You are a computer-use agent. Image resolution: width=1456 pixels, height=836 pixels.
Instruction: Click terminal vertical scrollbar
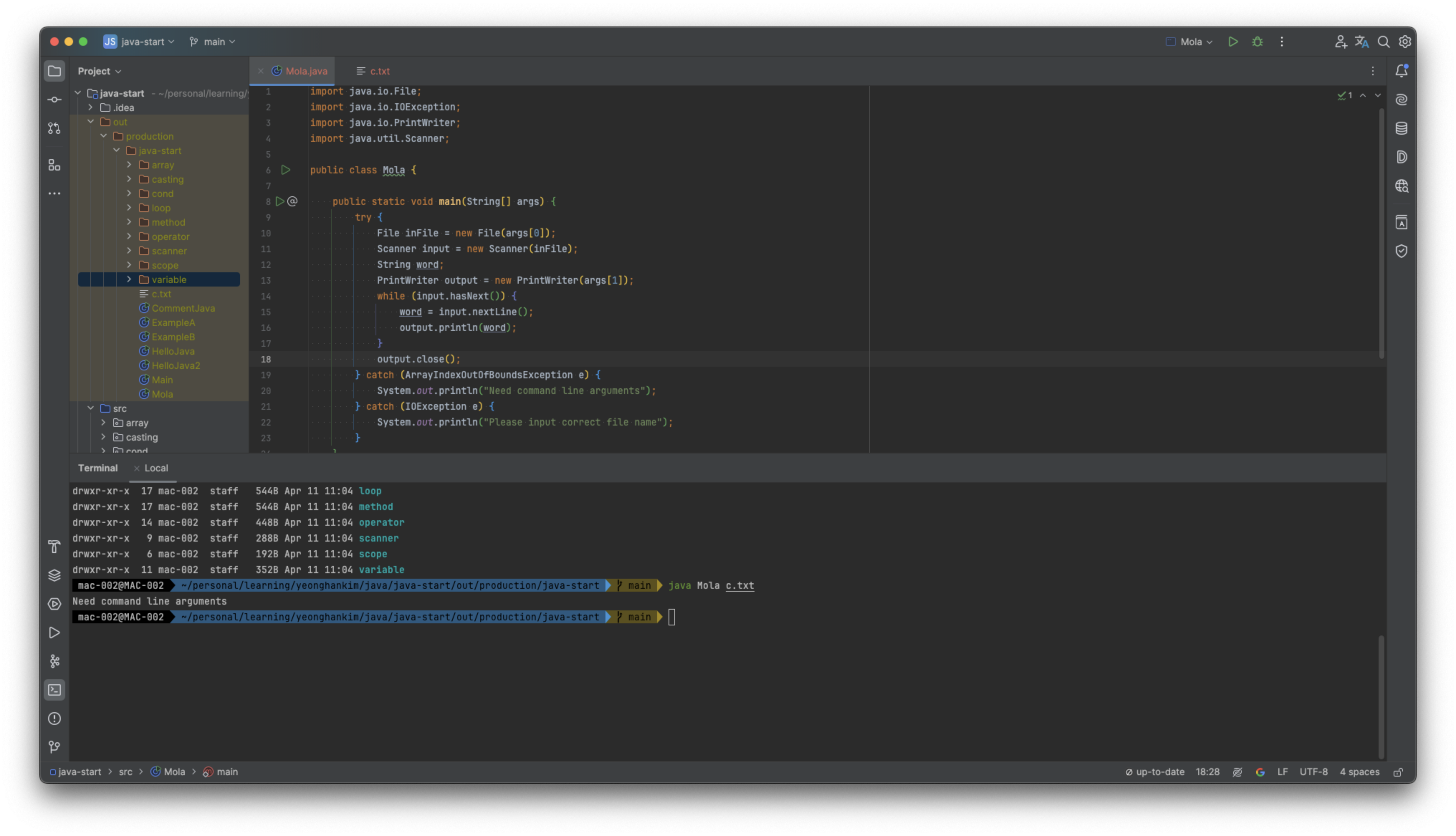tap(1381, 697)
